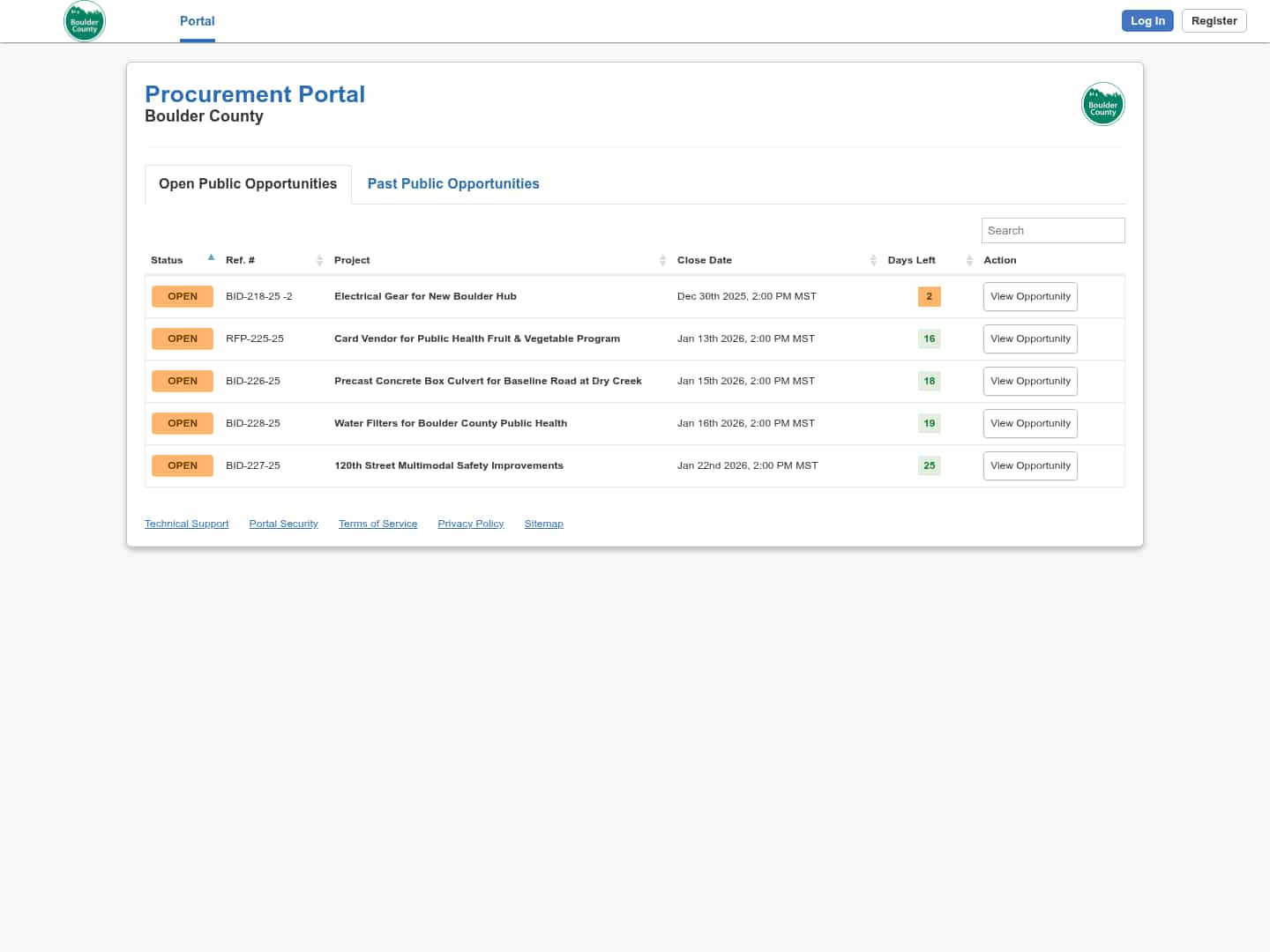
Task: View Opportunity for 120th Street Multimodal project
Action: pos(1029,466)
